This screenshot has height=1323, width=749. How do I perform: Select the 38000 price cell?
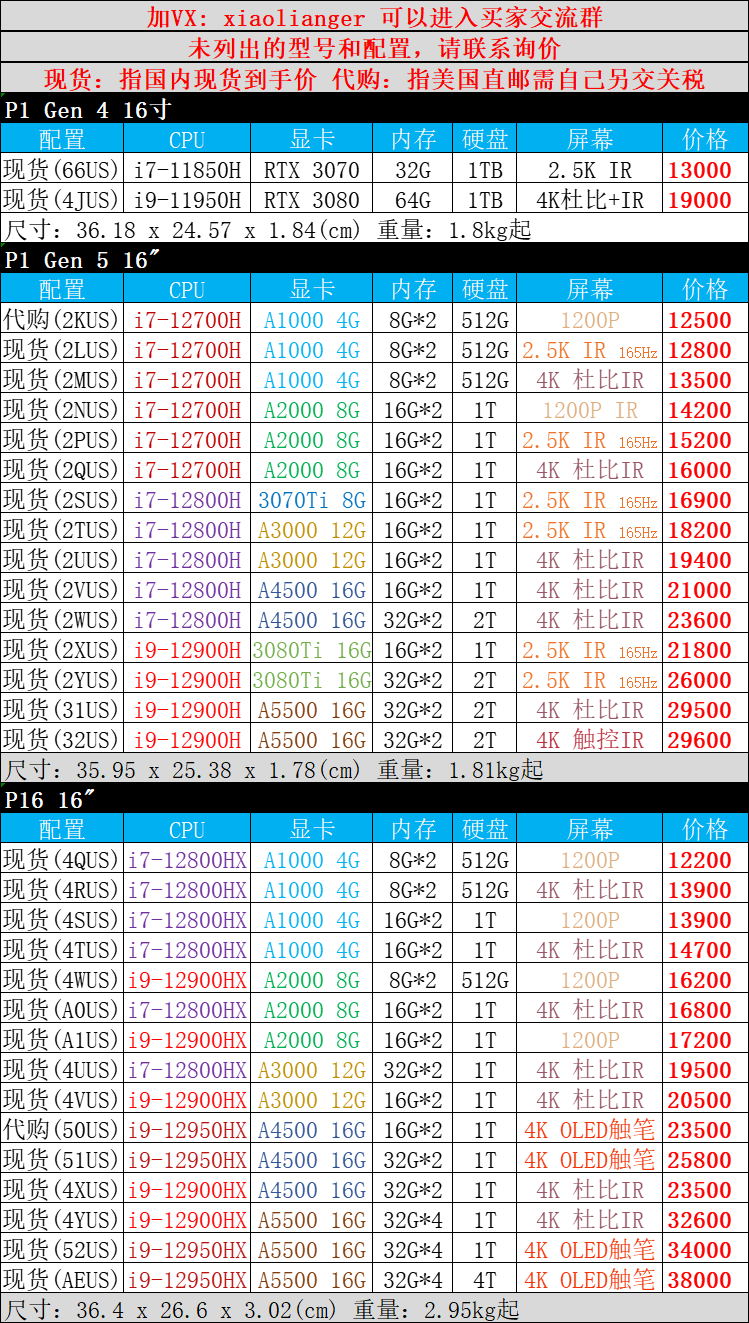click(x=706, y=1279)
